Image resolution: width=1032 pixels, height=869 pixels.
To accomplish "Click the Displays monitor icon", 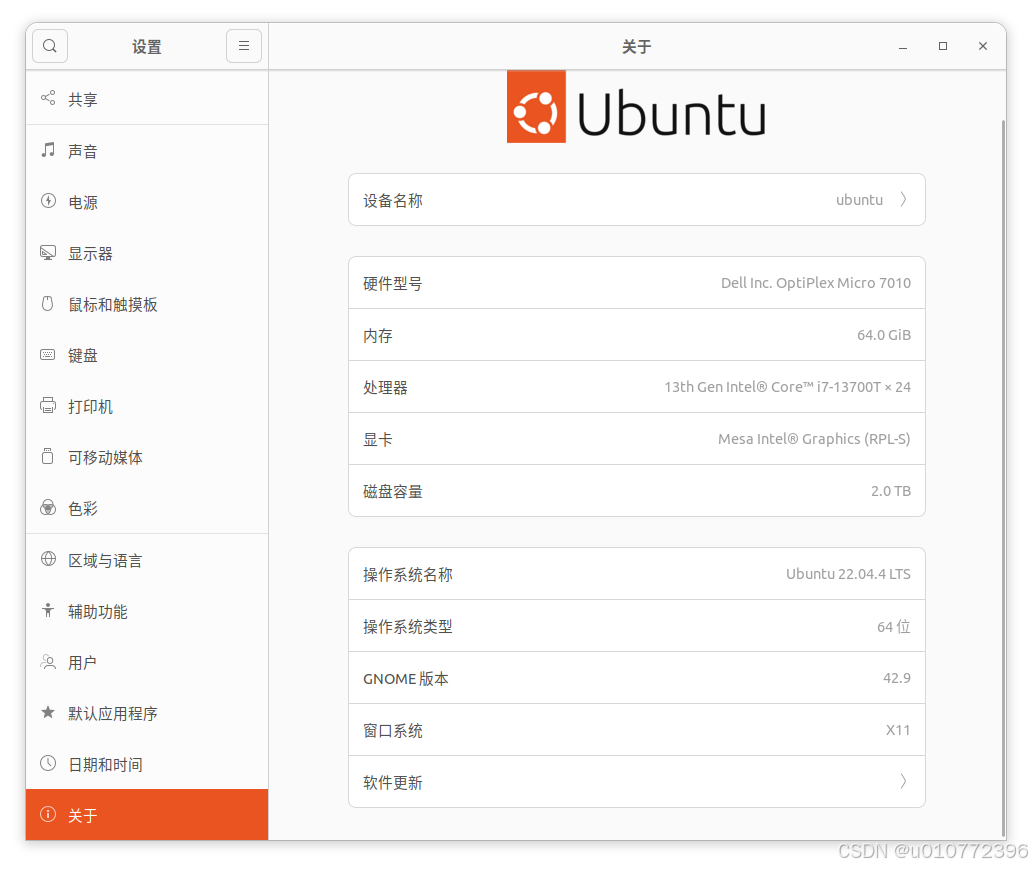I will pos(48,252).
